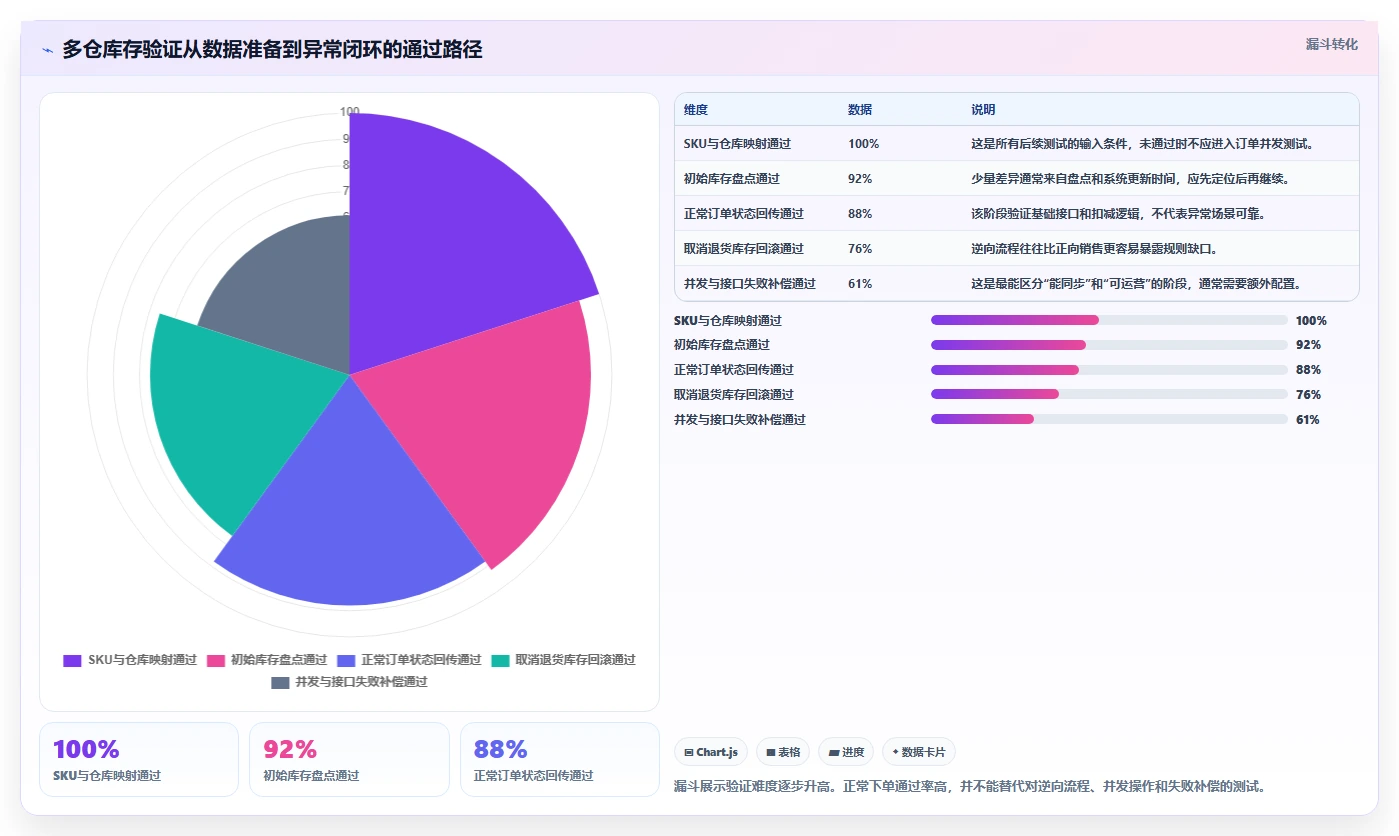Select the 表格 chip
Screen dimensions: 1399x836
783,752
